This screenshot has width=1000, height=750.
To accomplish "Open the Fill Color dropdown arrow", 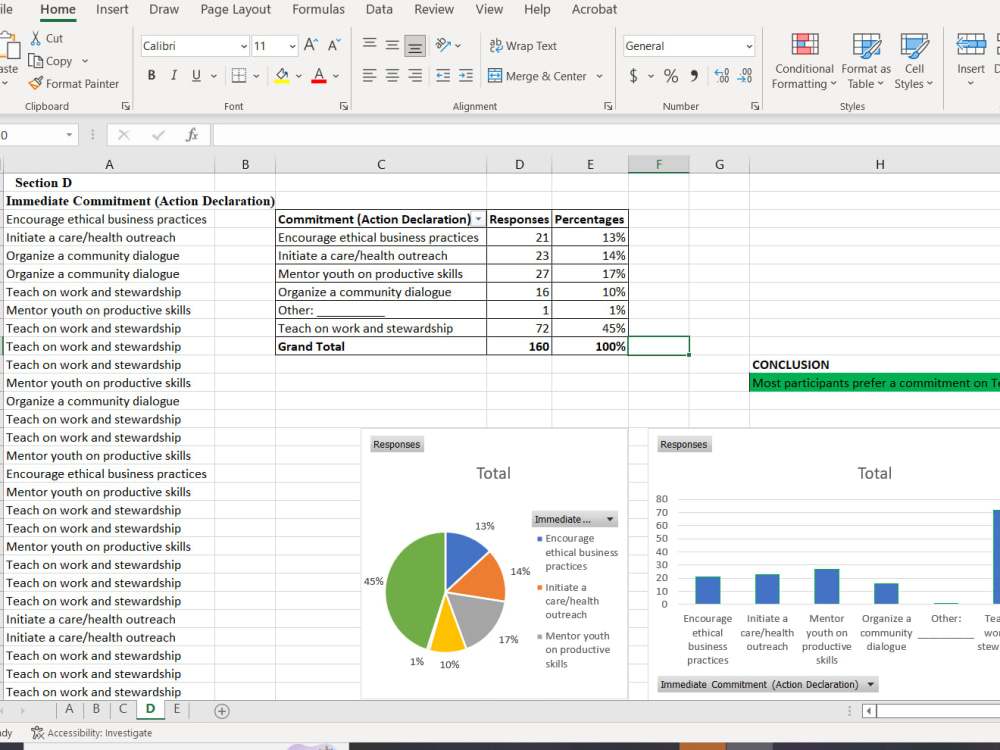I will pos(298,76).
